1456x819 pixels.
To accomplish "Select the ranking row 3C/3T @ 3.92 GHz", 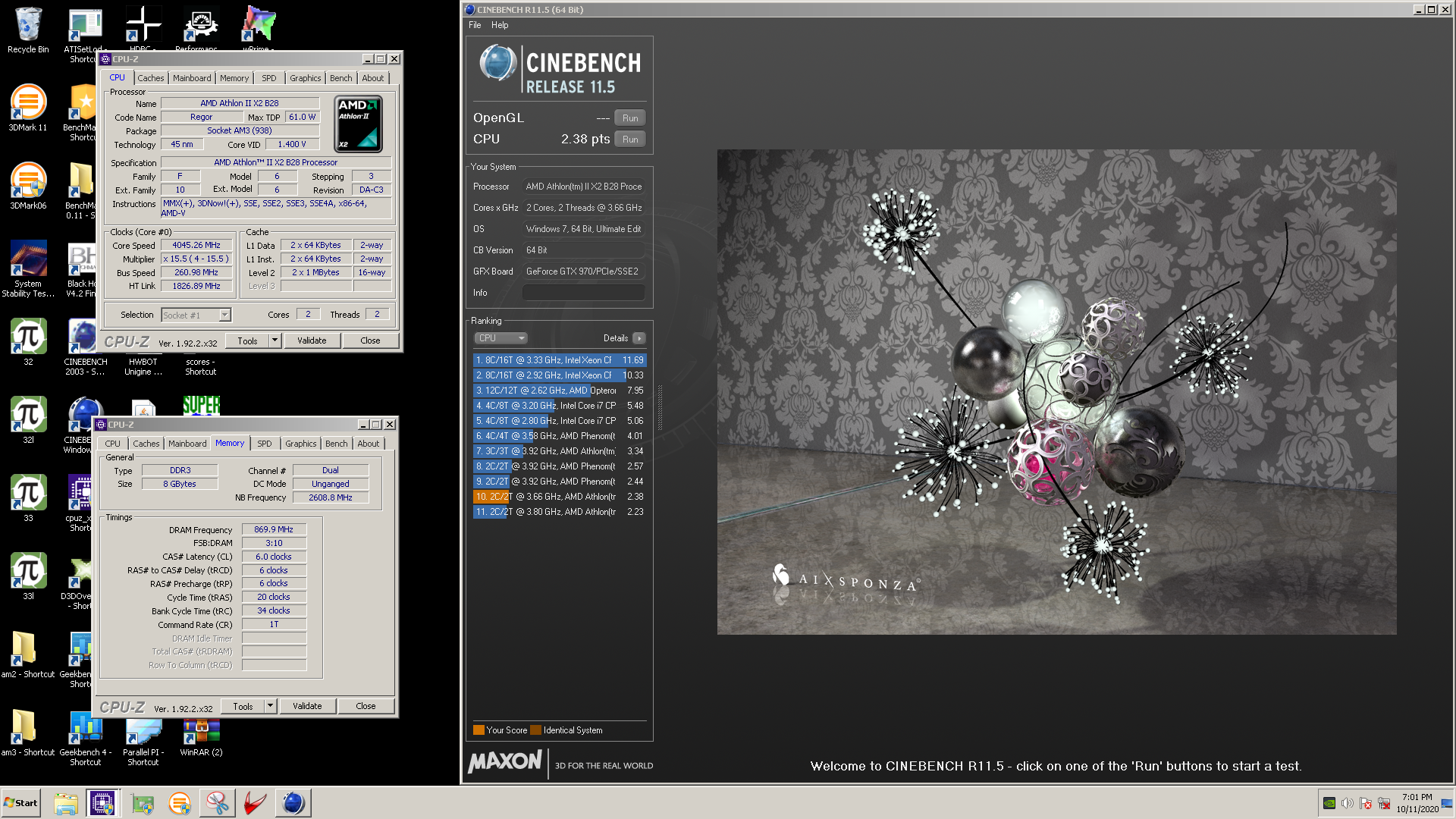I will pyautogui.click(x=560, y=451).
